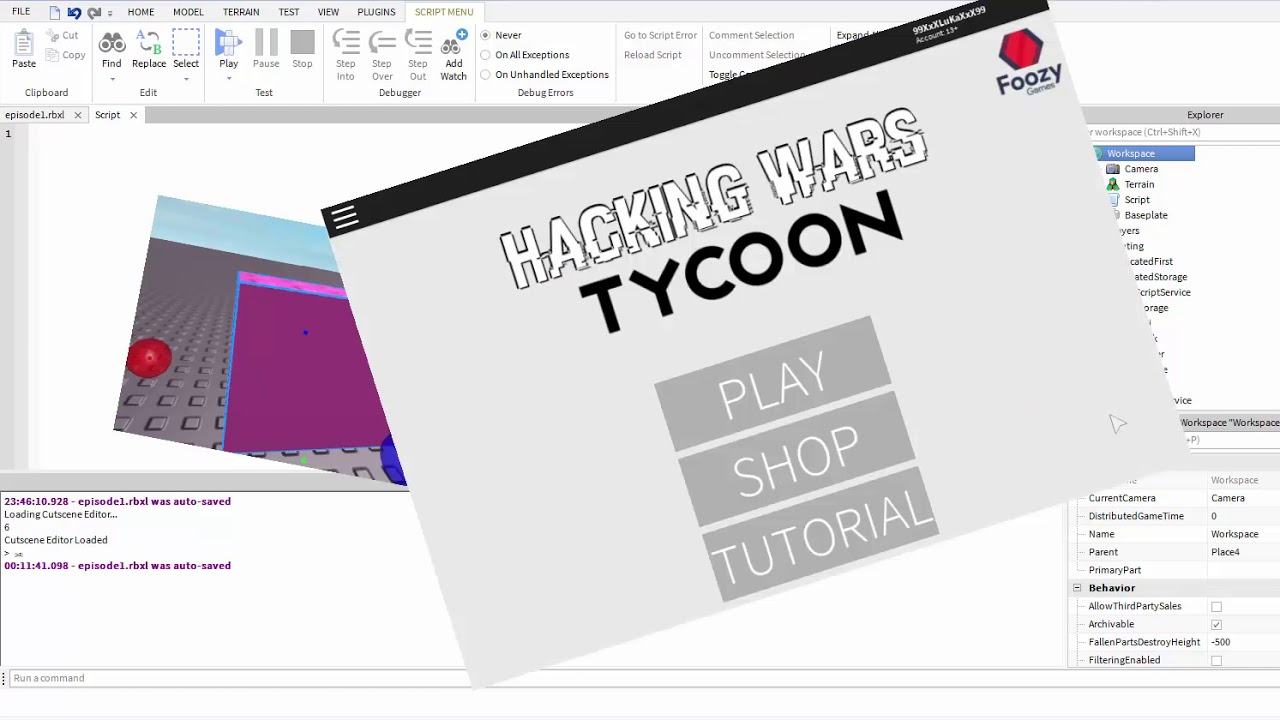The image size is (1280, 720).
Task: Click the SHOP button in the game menu
Action: (796, 461)
